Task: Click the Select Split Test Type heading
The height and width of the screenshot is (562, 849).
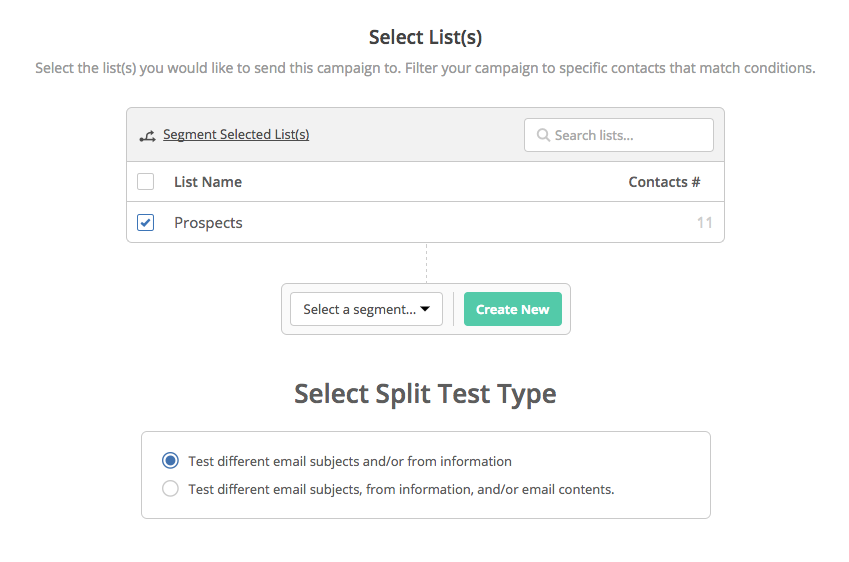Action: [425, 393]
